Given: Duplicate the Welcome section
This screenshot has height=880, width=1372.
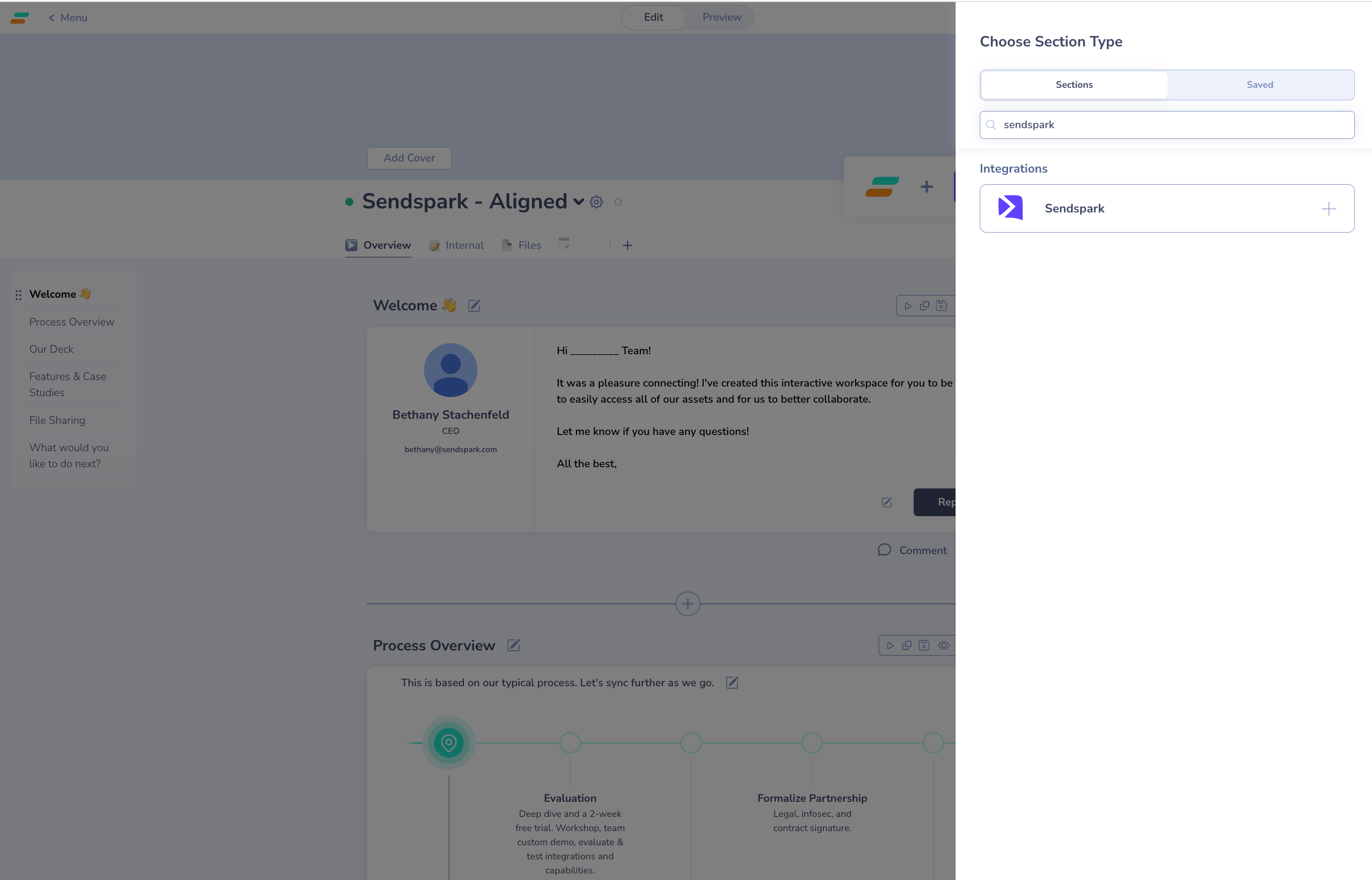Looking at the screenshot, I should click(924, 306).
